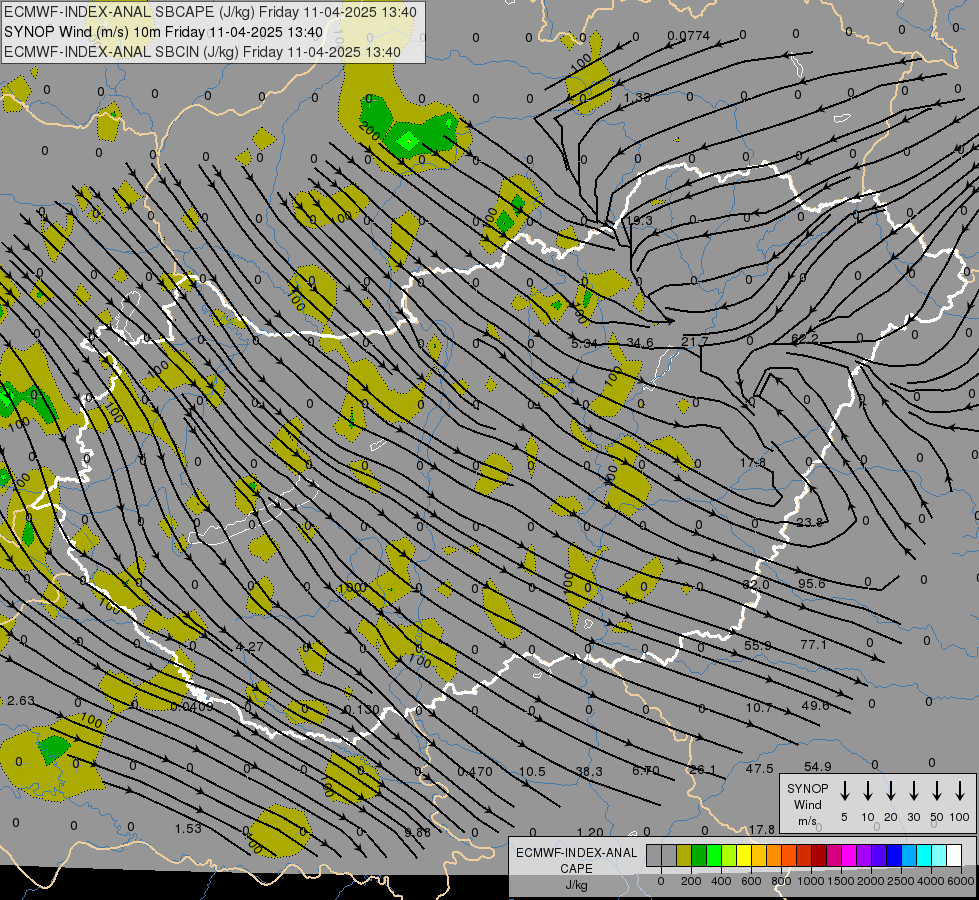Select the dark red 1000 J/kg legend swatch
Viewport: 979px width, 900px height.
pos(819,856)
